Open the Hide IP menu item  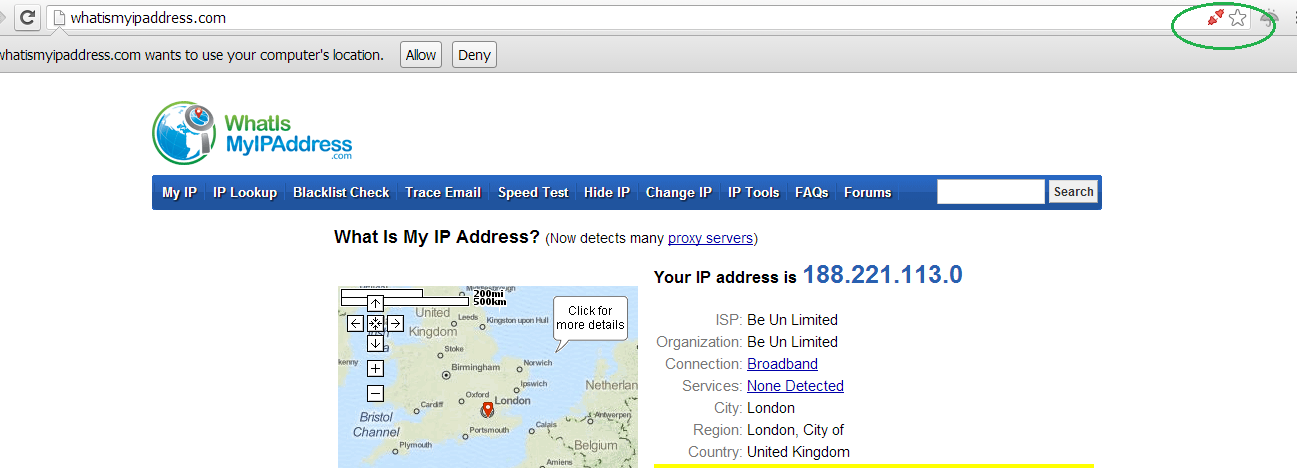[x=607, y=192]
